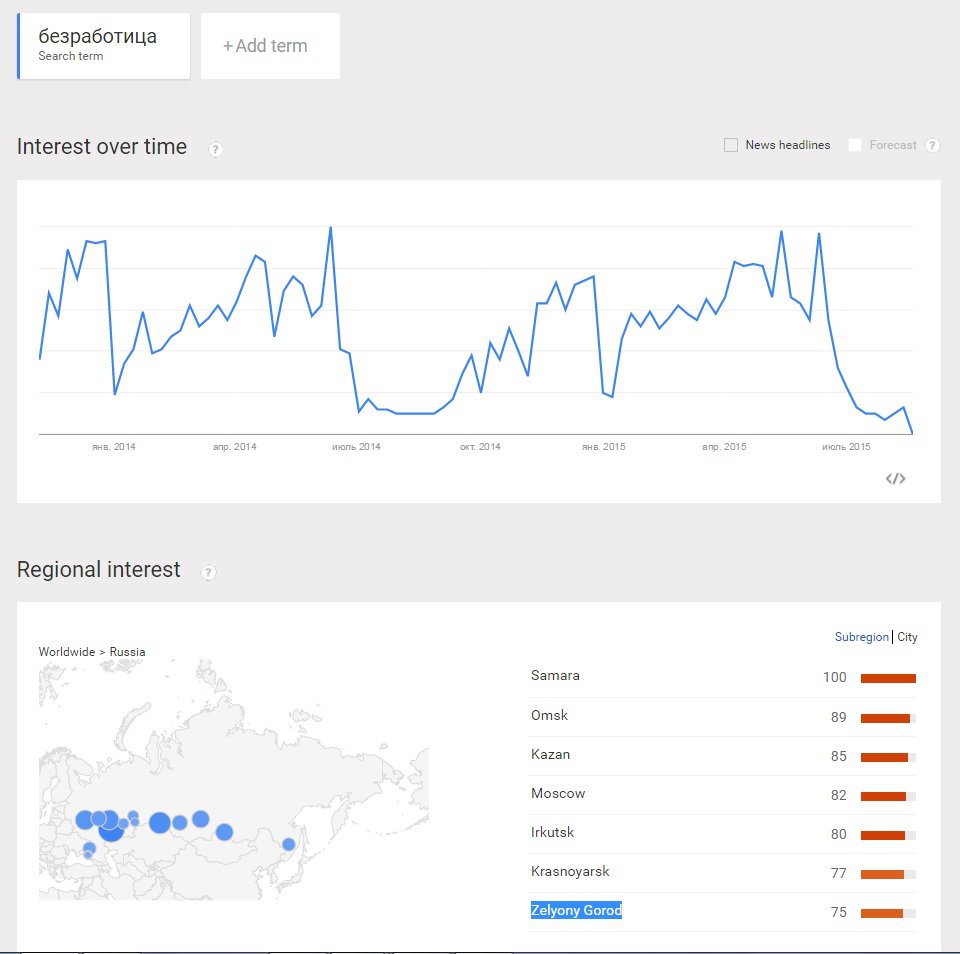Viewport: 960px width, 954px height.
Task: Select Krasnoyarsk from the ranking list
Action: pos(570,871)
